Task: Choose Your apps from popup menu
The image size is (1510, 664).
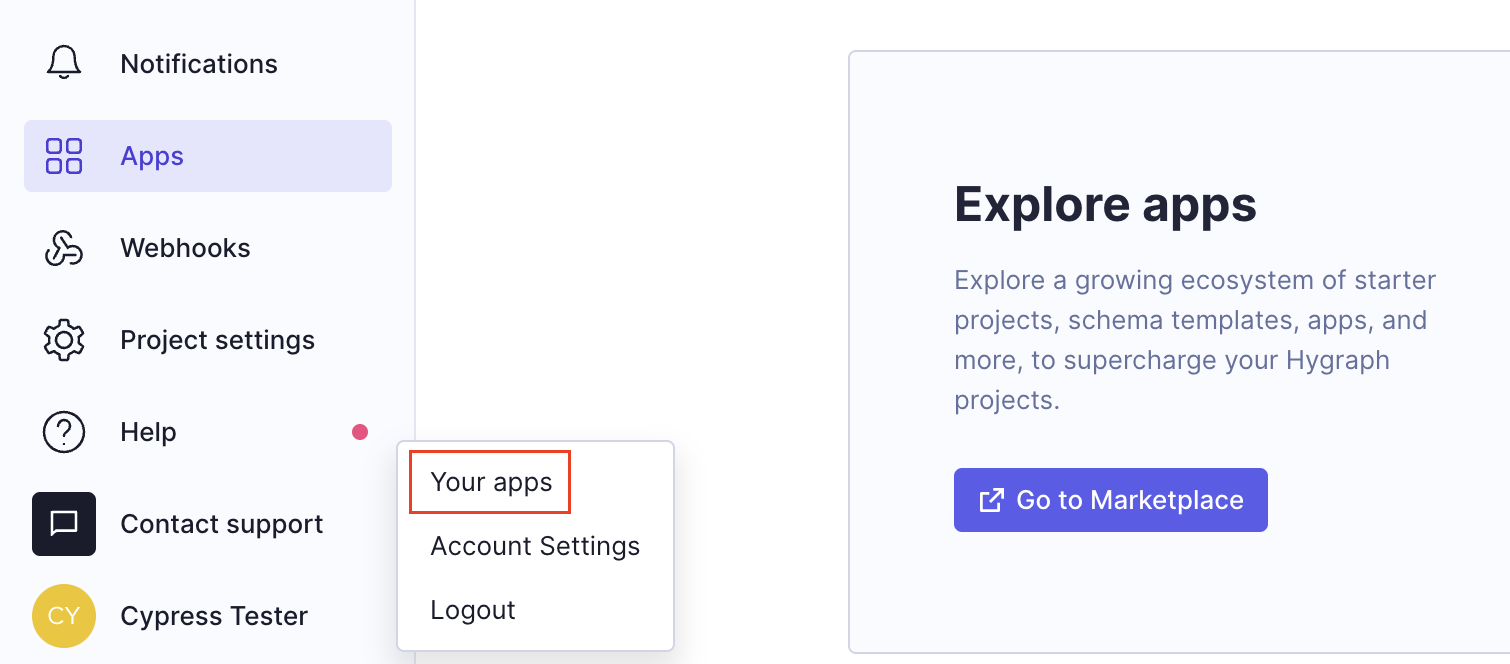Action: pyautogui.click(x=491, y=482)
